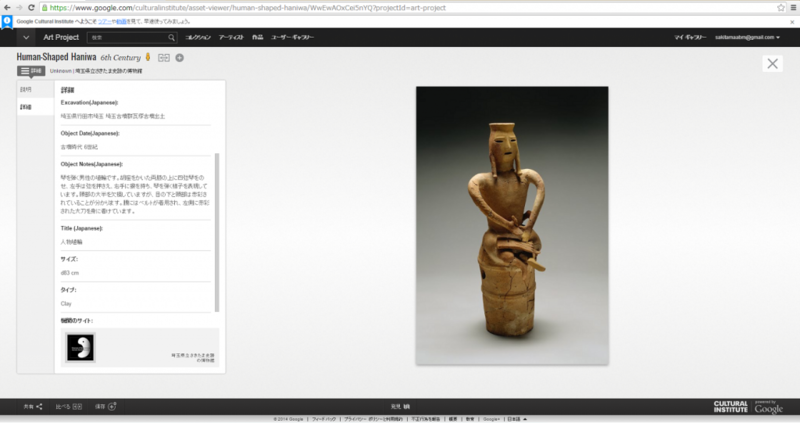
Task: Toggle the 詳細 details panel button
Action: tap(31, 71)
